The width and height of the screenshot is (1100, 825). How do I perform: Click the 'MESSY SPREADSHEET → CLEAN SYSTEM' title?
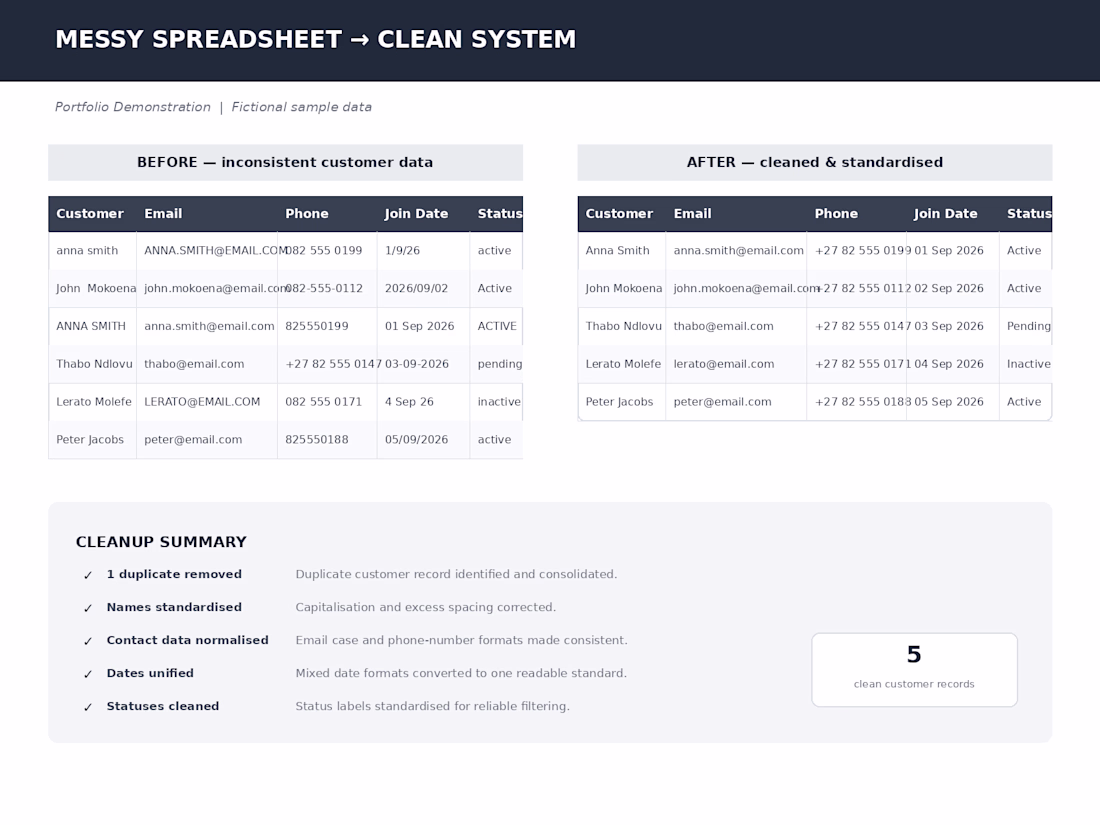click(316, 39)
